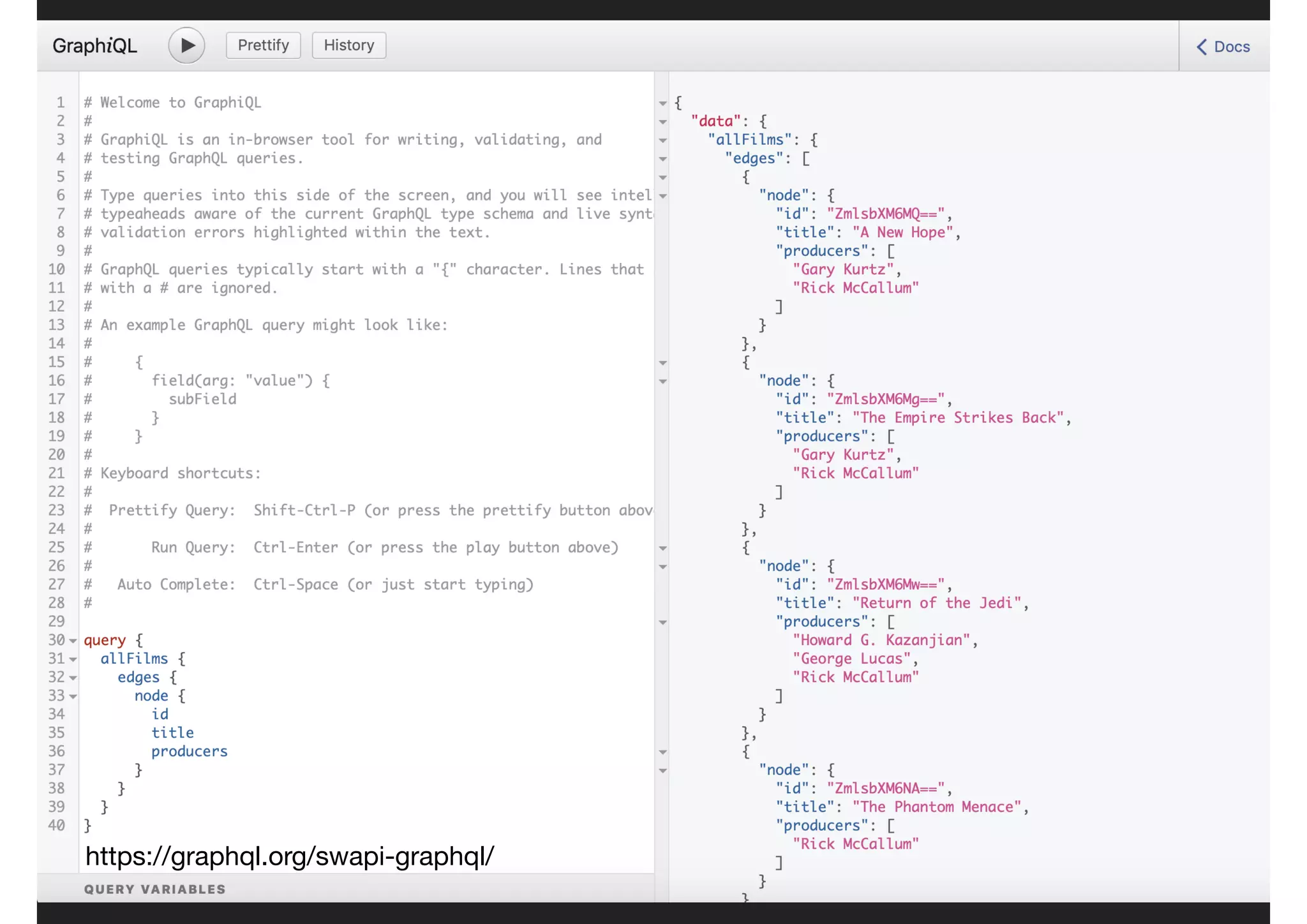Click "Gary Kurtz" under A New Hope
This screenshot has width=1307, height=924.
pos(843,269)
